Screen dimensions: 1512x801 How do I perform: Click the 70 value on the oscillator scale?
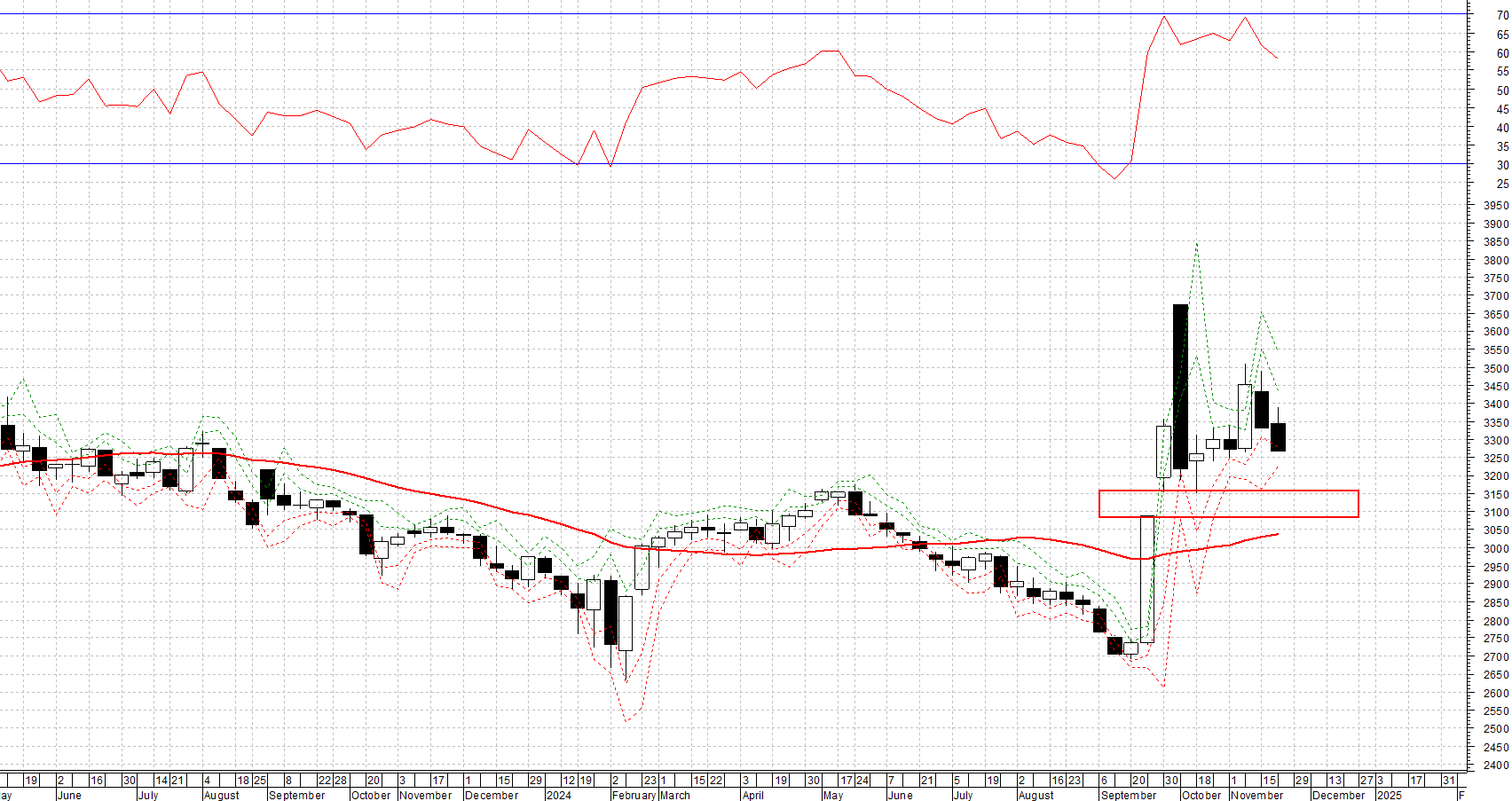(x=1502, y=15)
